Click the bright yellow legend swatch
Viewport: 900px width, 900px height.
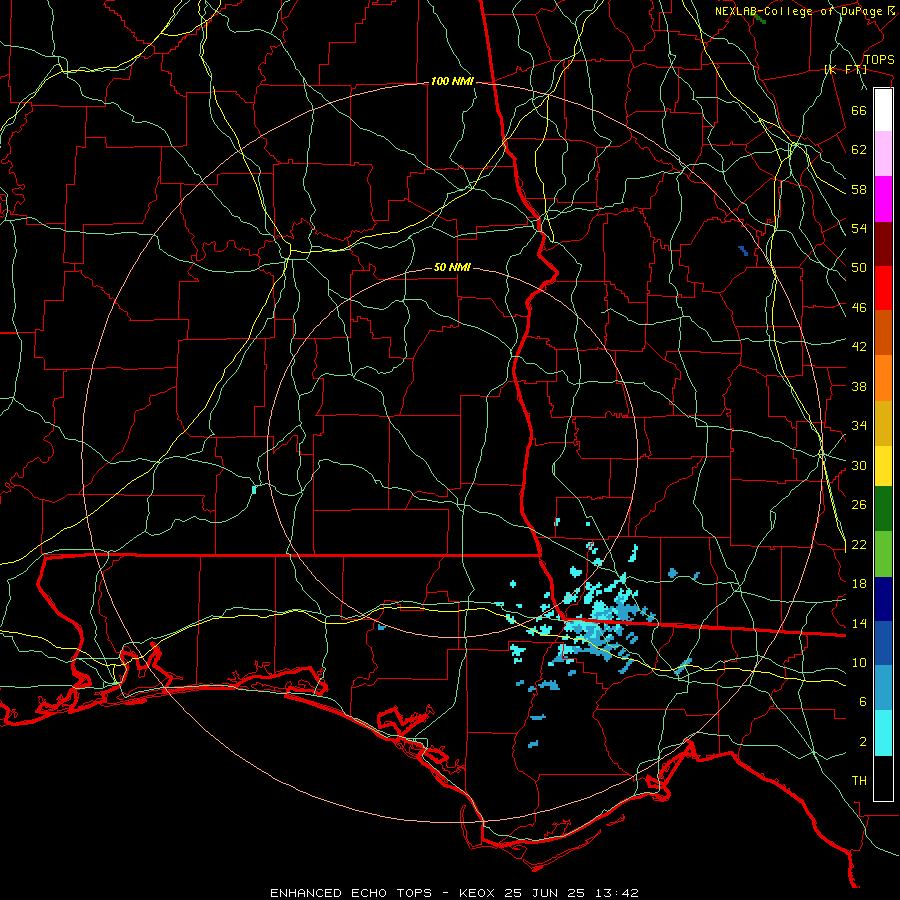[883, 465]
